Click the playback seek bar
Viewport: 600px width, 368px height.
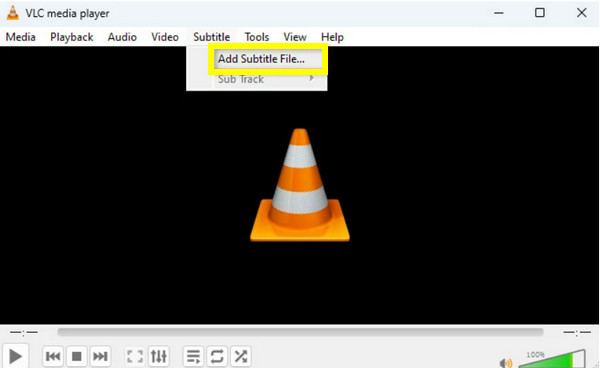(300, 332)
